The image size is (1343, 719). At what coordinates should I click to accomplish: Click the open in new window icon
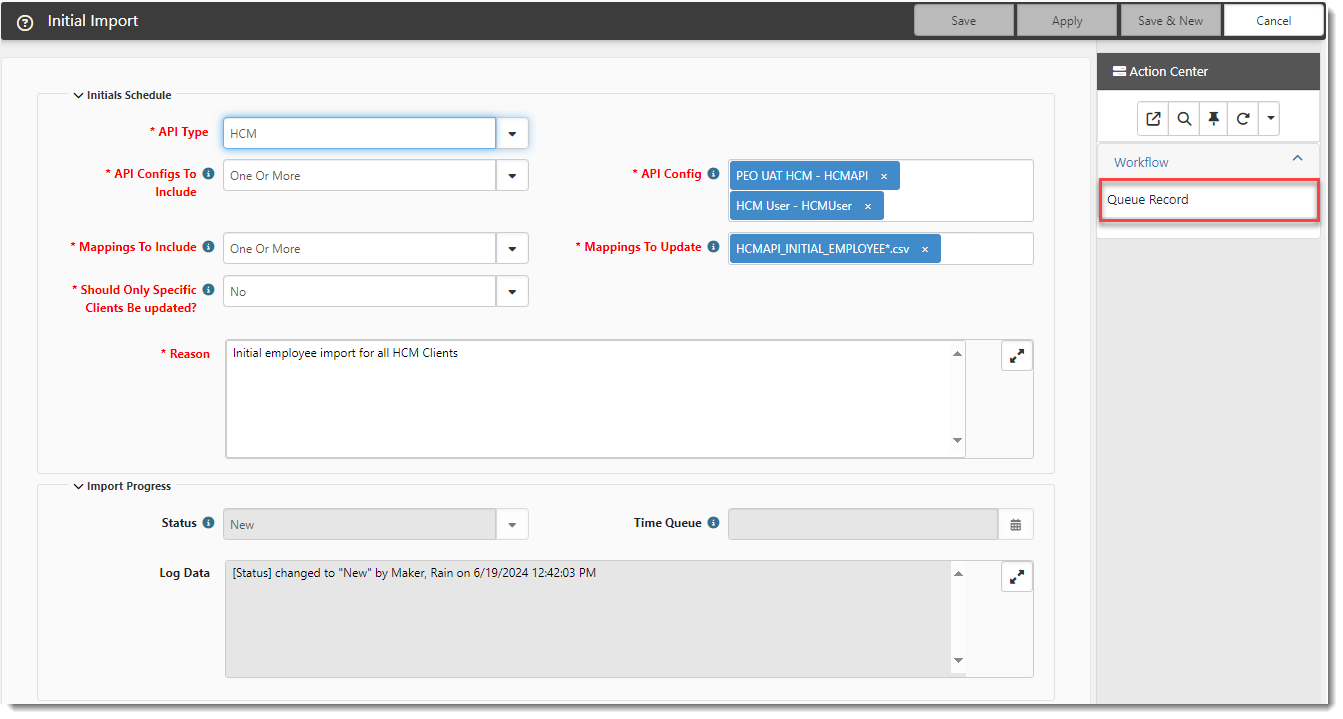(x=1153, y=119)
